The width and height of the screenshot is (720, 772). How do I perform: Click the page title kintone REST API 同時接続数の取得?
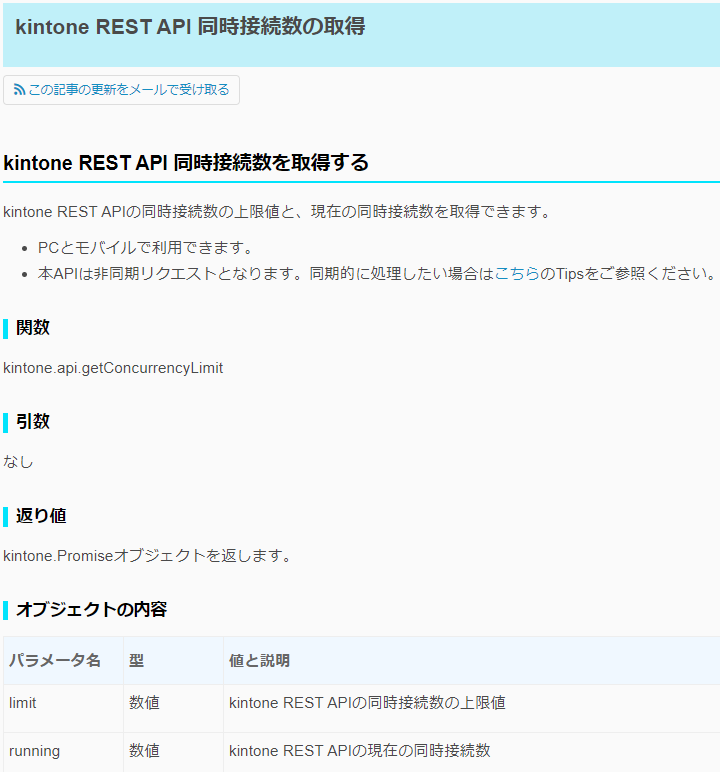pyautogui.click(x=190, y=27)
